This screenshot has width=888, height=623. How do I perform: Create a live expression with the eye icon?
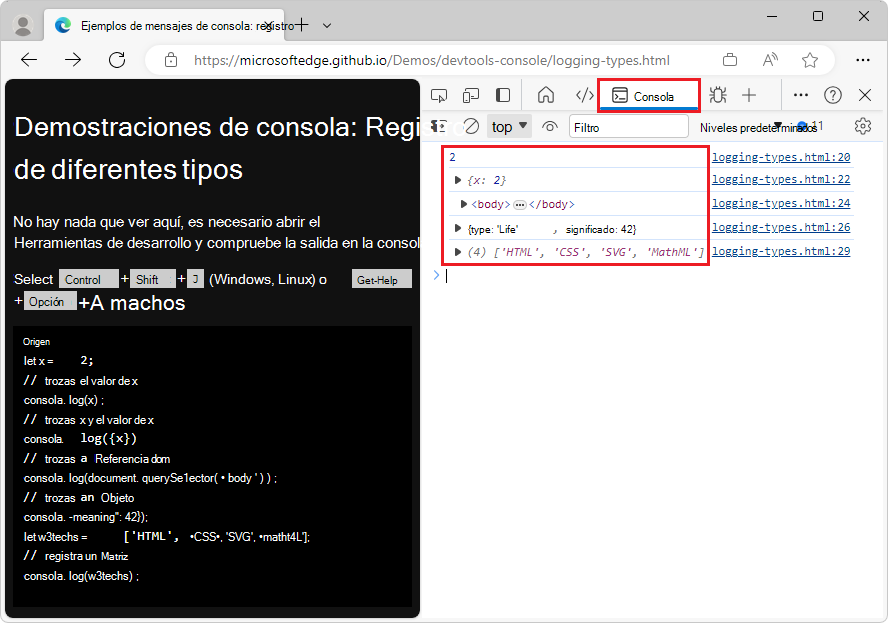click(x=549, y=126)
